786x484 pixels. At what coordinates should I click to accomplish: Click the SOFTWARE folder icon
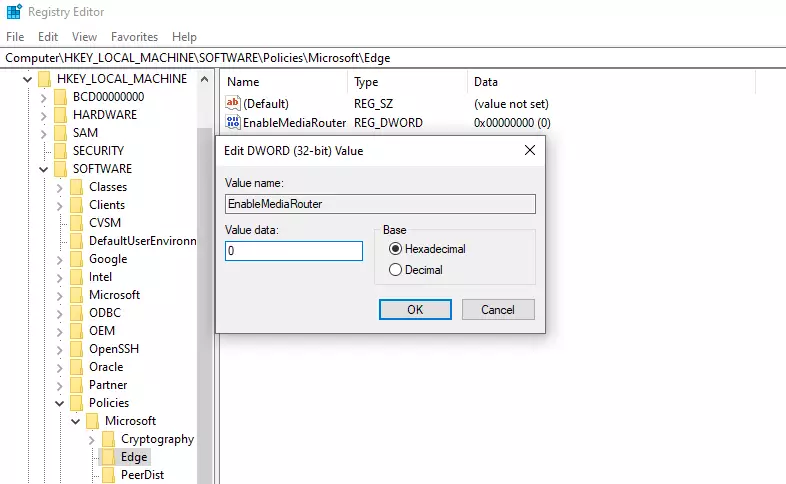61,169
